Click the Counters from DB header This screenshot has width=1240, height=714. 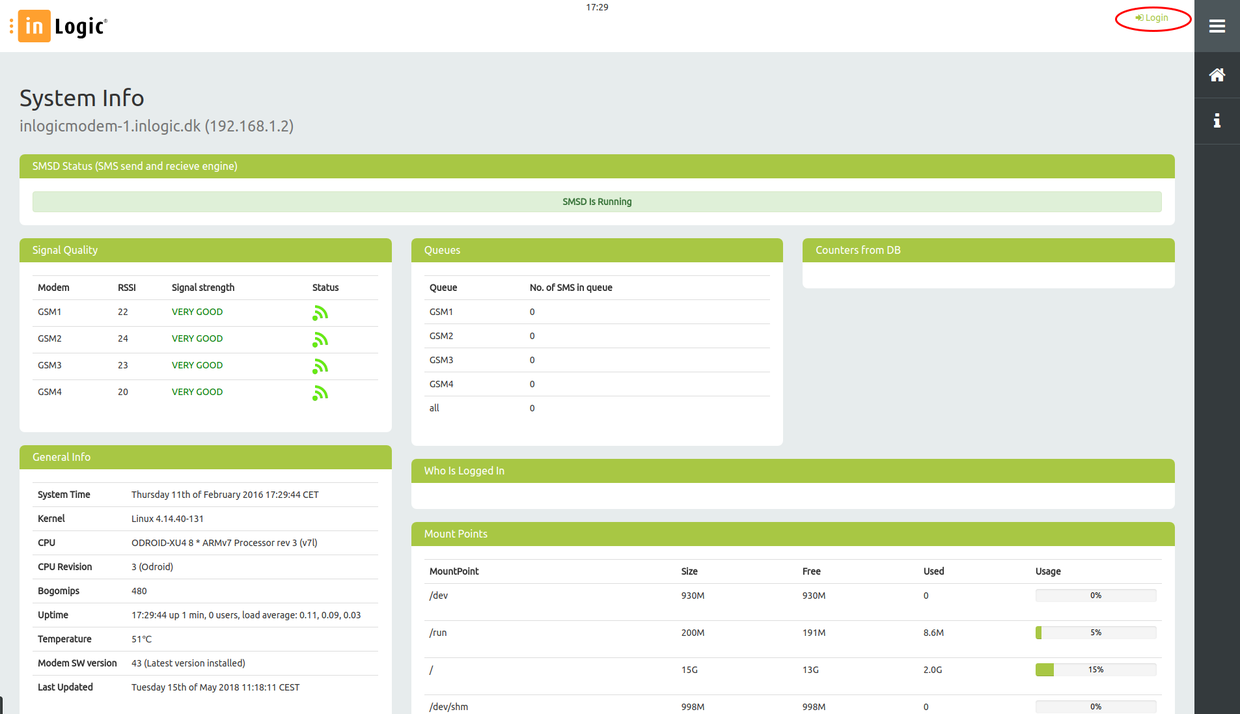click(x=988, y=250)
